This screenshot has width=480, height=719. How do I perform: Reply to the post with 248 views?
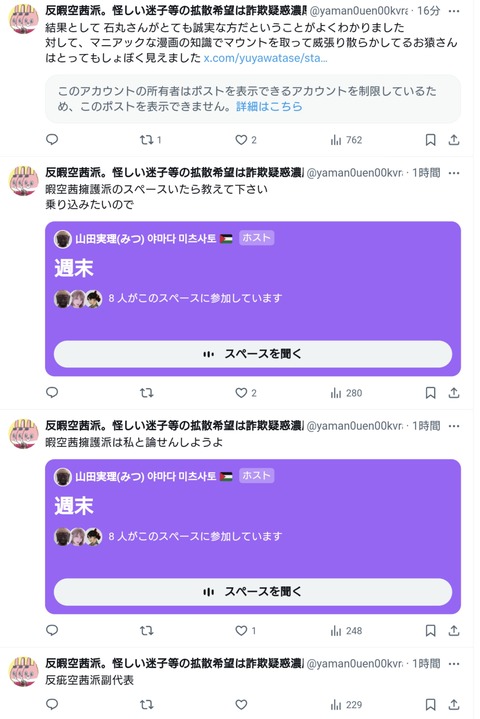pyautogui.click(x=52, y=631)
